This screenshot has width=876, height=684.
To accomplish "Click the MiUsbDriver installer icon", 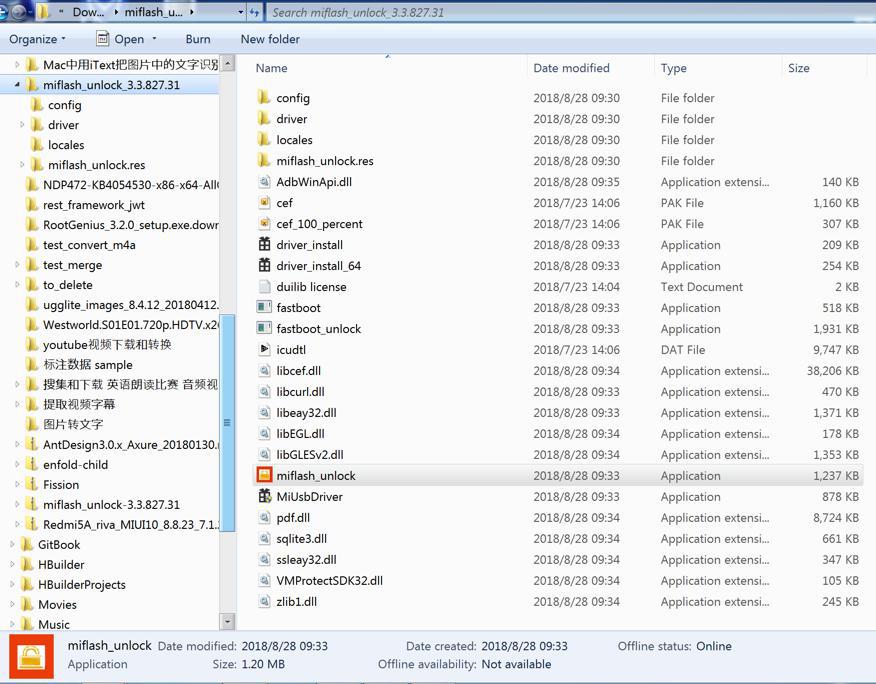I will coord(264,496).
